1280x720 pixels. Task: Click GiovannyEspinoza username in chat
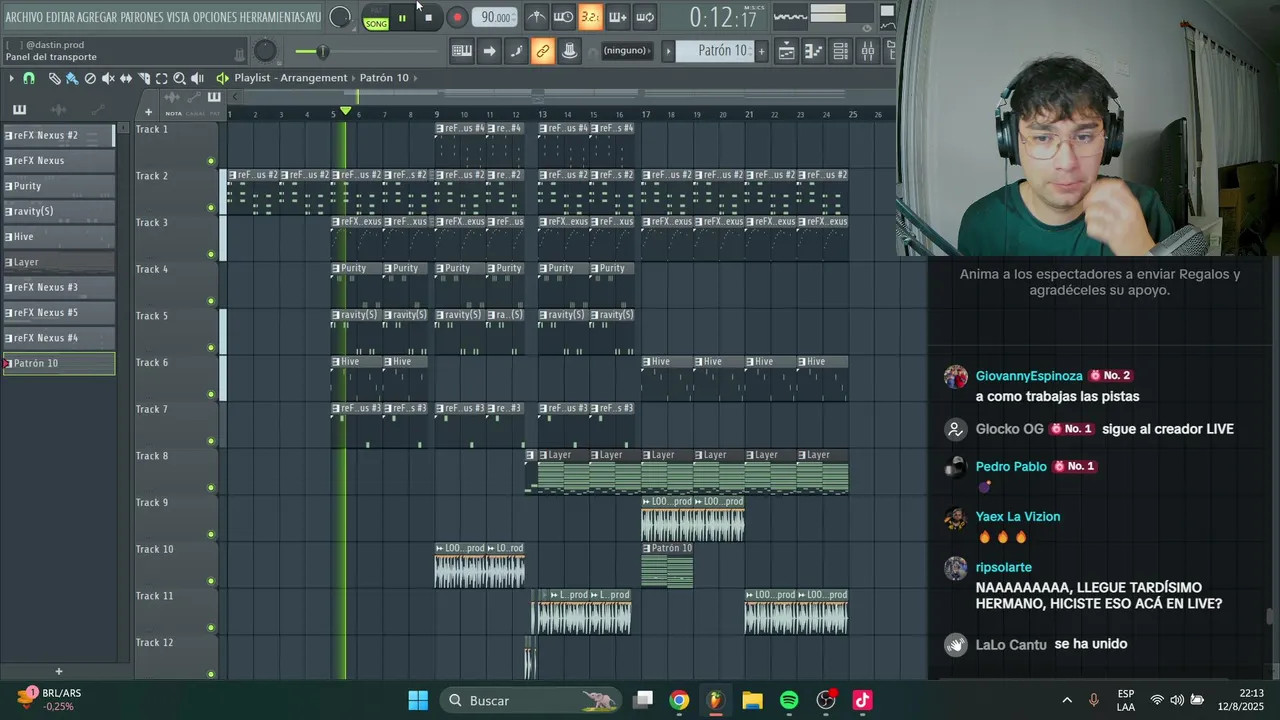point(1029,376)
